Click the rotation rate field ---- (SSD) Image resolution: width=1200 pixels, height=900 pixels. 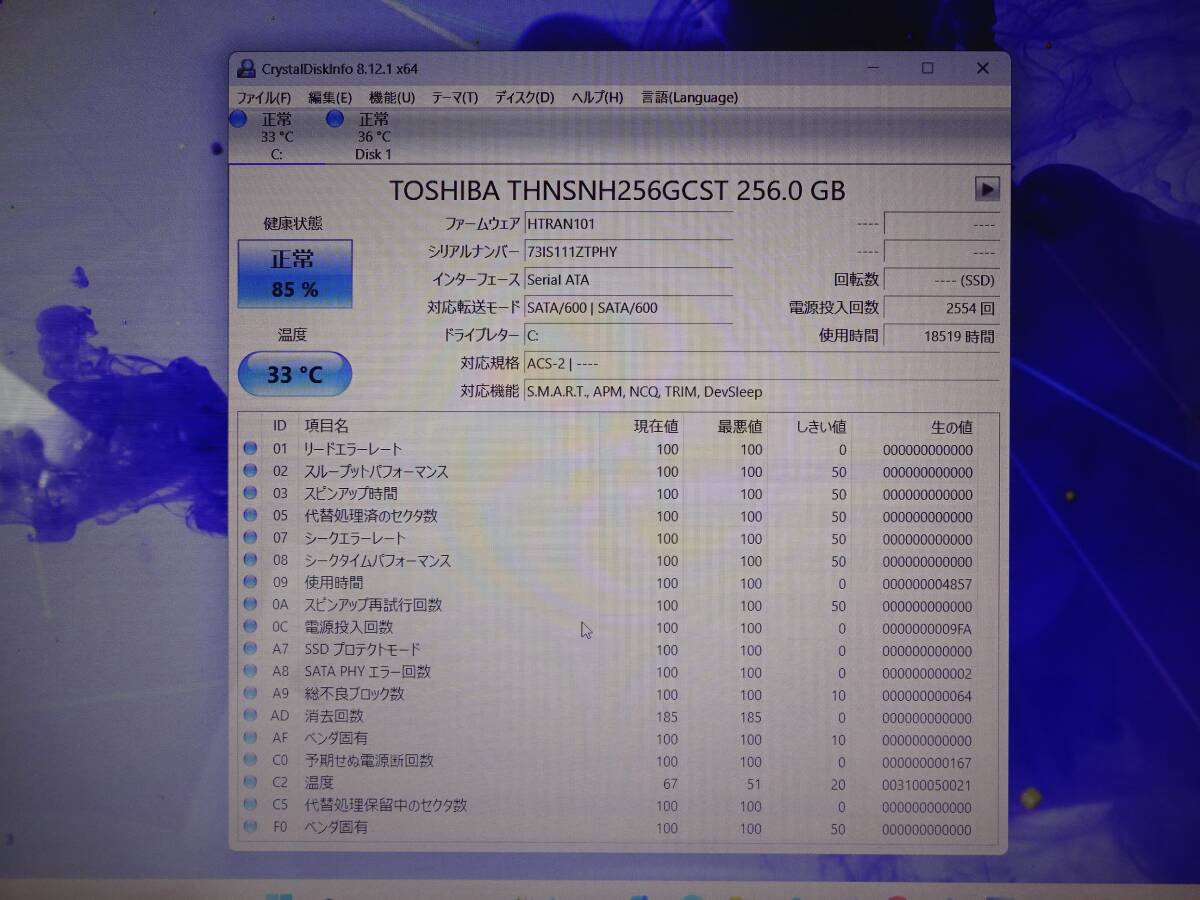pyautogui.click(x=941, y=280)
